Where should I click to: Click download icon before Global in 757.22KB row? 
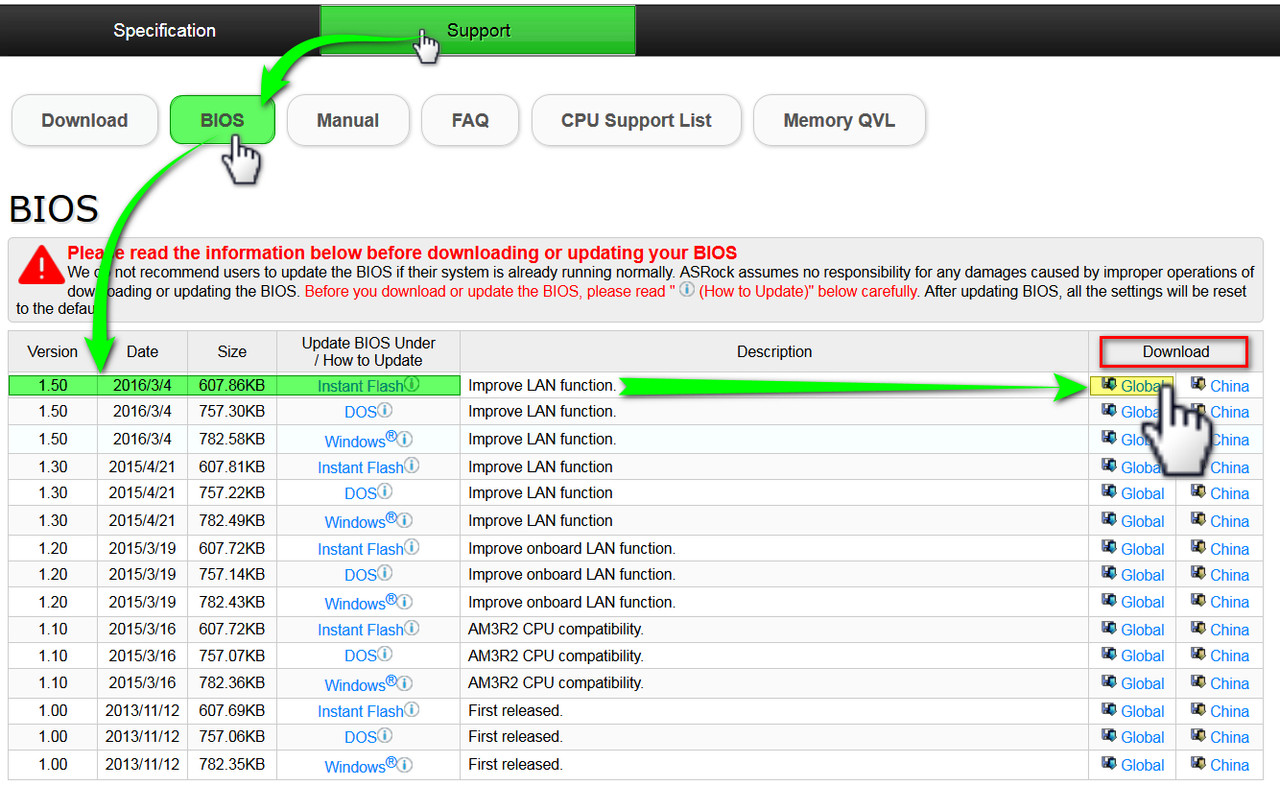[1109, 492]
